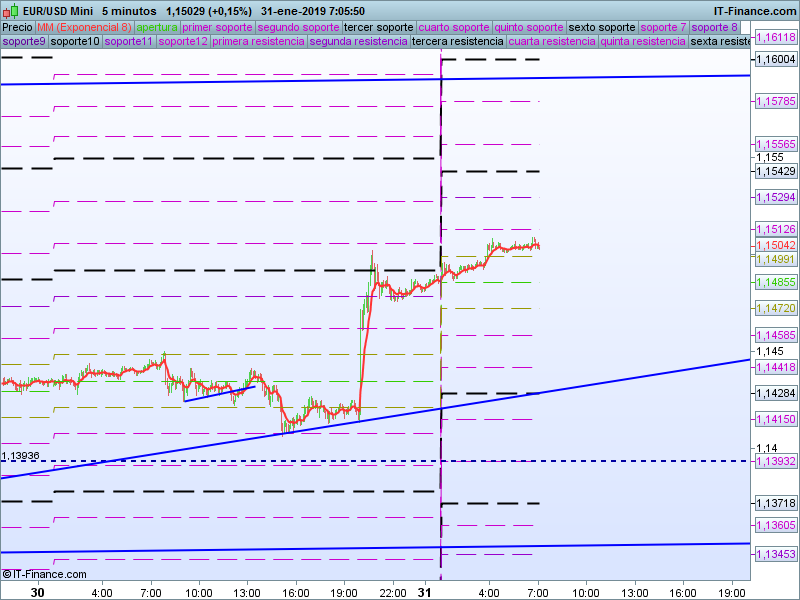Select the 'apertura' legend label
Image resolution: width=800 pixels, height=600 pixels.
point(157,27)
